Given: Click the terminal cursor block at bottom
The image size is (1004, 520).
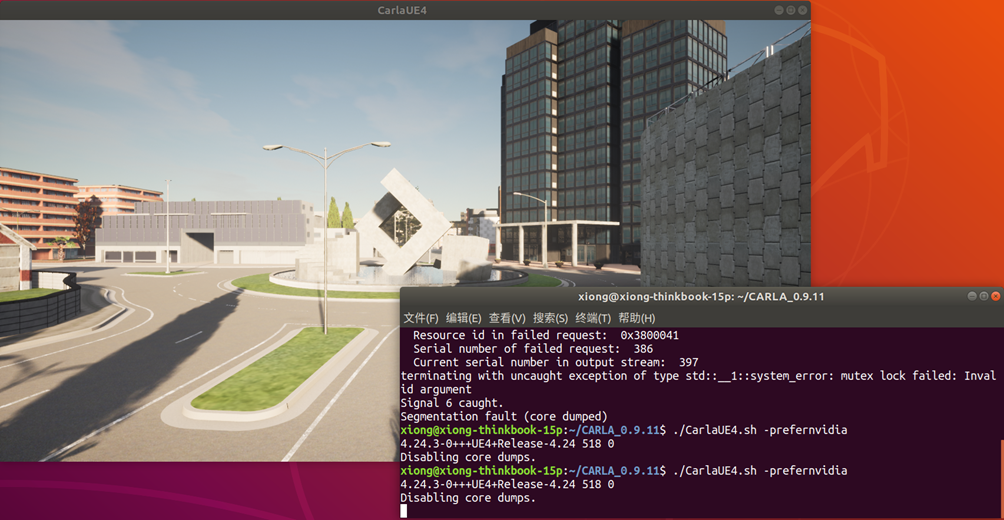Looking at the screenshot, I should tap(403, 511).
